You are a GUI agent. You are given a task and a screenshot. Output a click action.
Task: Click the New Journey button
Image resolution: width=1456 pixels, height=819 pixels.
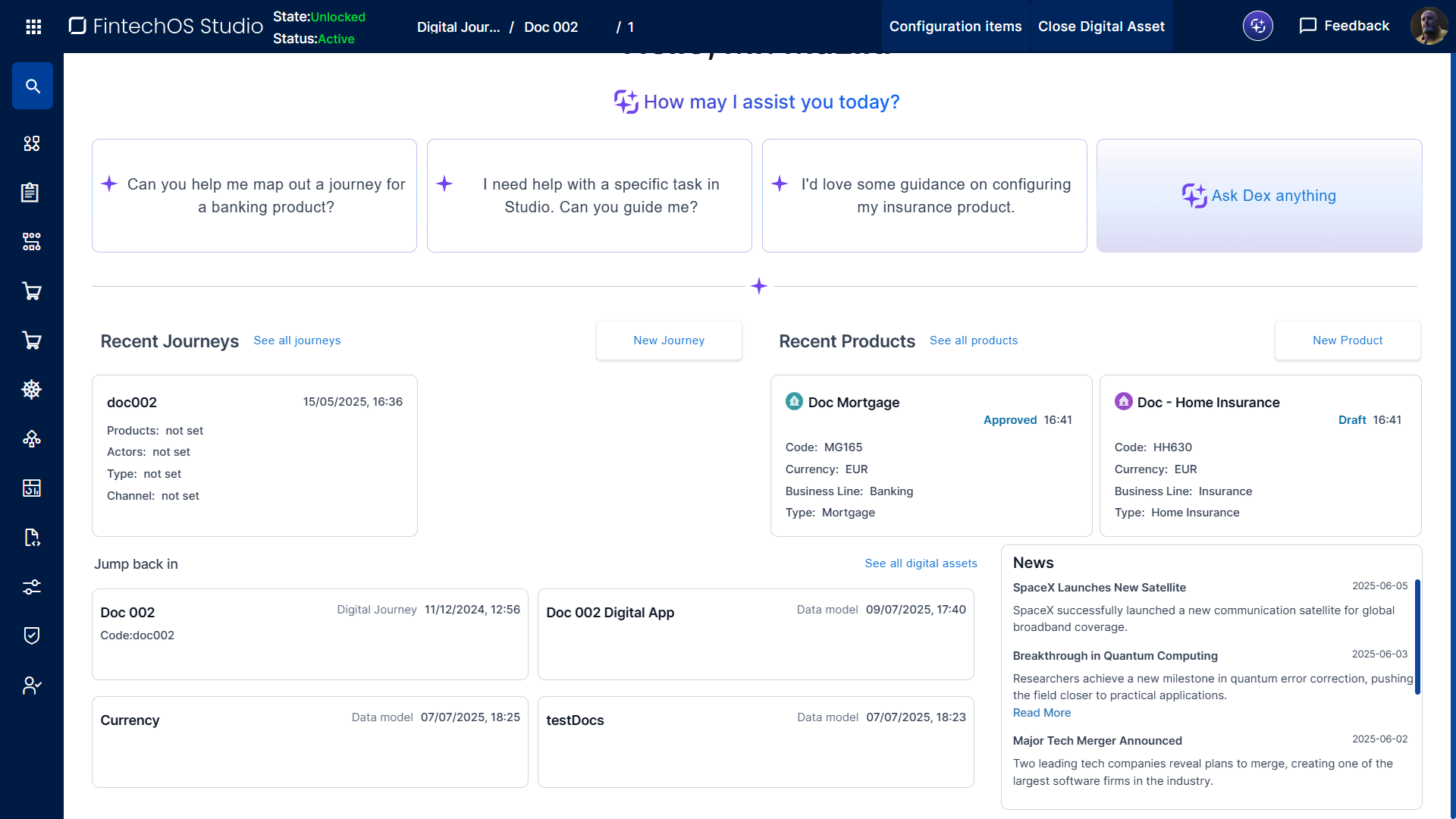(668, 340)
